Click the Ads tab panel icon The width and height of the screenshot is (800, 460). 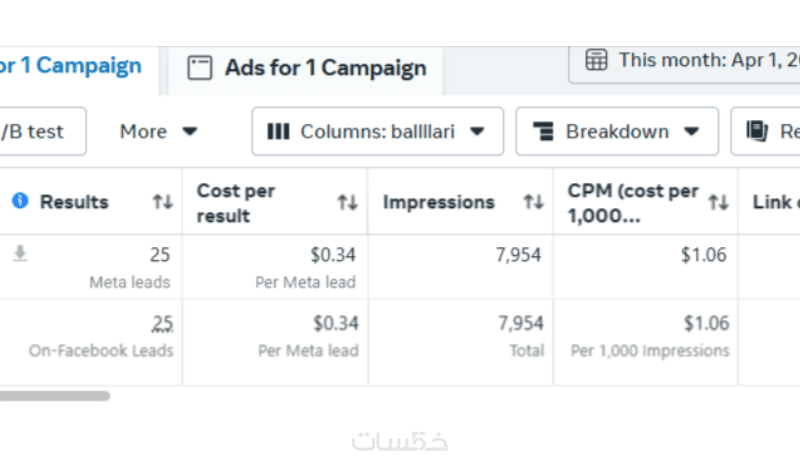200,68
